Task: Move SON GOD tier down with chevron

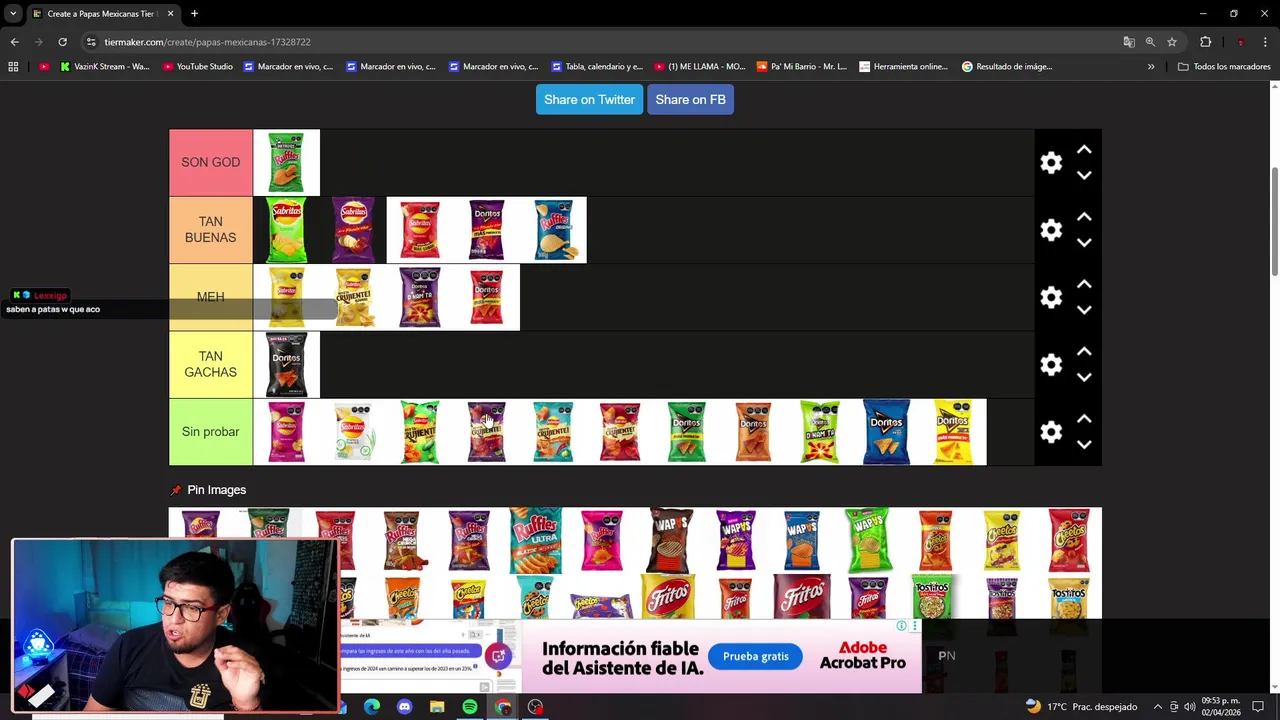Action: tap(1084, 175)
